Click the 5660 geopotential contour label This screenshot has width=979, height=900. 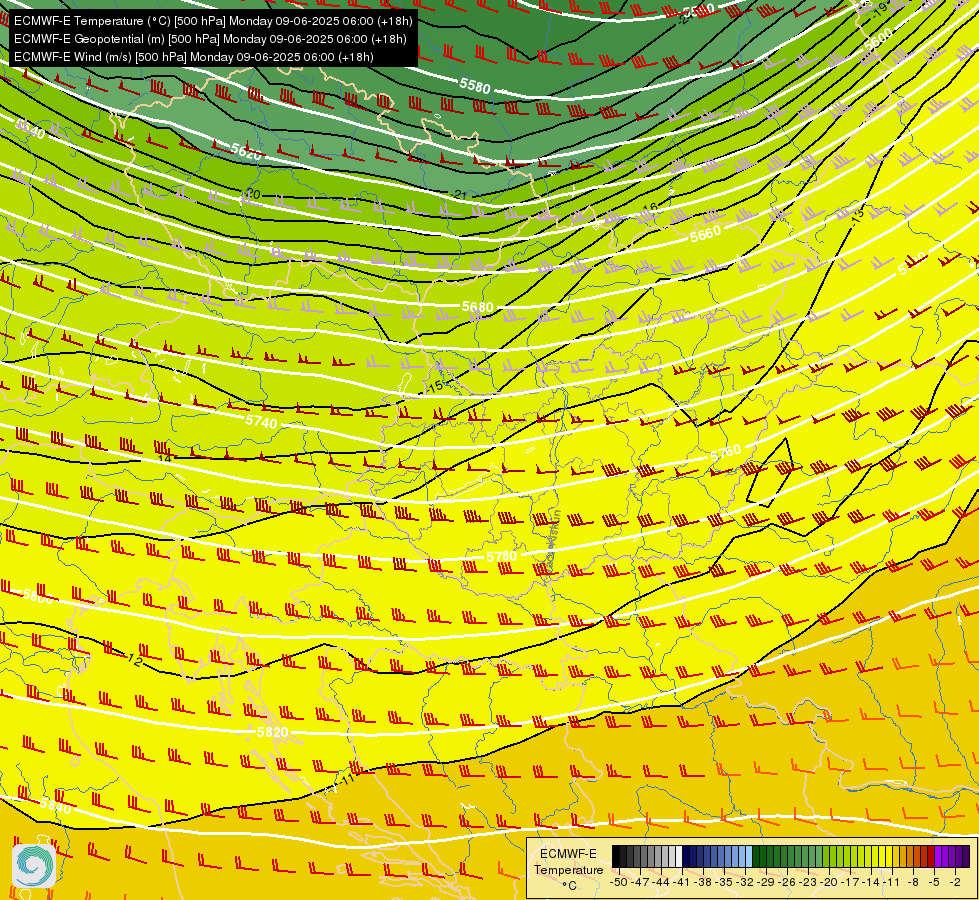(x=706, y=235)
